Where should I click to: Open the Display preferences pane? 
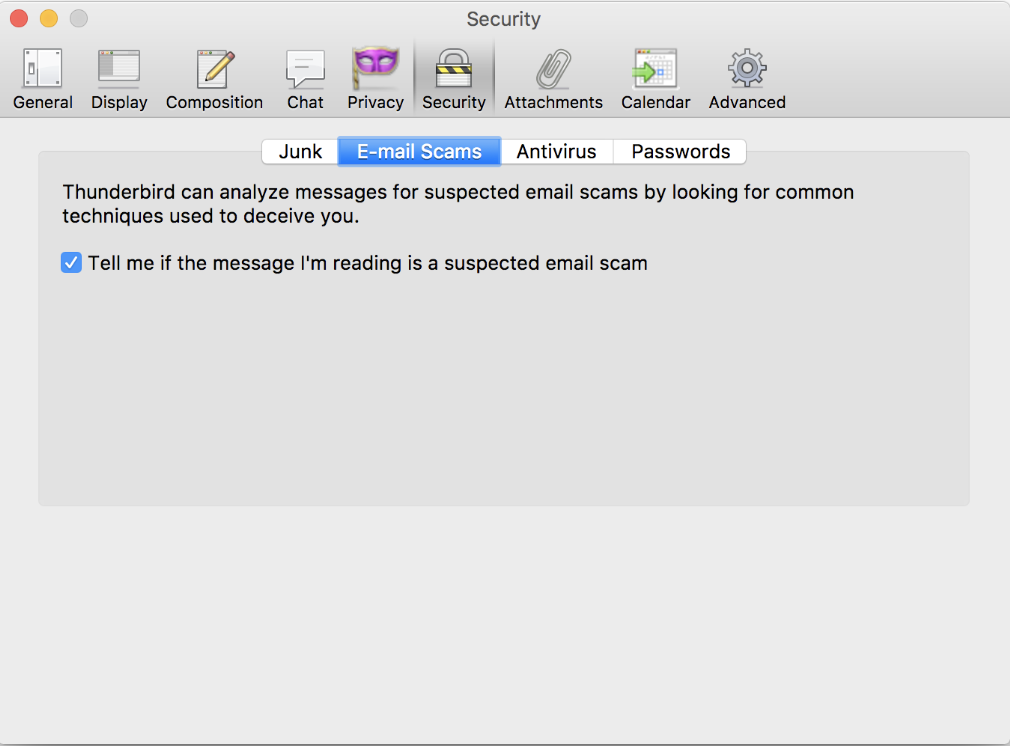coord(119,78)
